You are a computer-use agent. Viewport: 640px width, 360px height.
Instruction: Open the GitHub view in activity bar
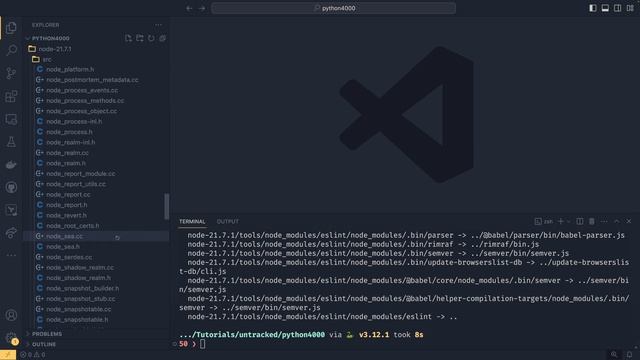(x=11, y=187)
